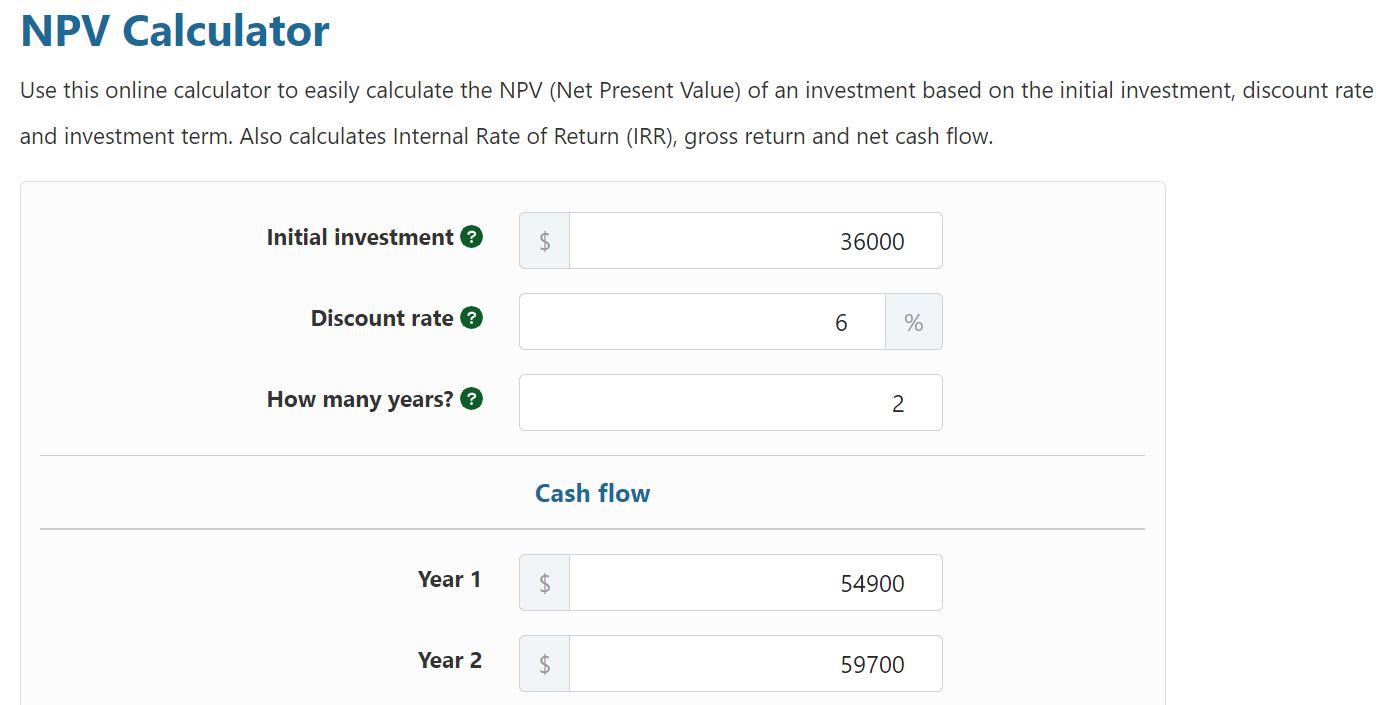The width and height of the screenshot is (1397, 705).
Task: Open the Discount rate help tooltip
Action: [471, 318]
